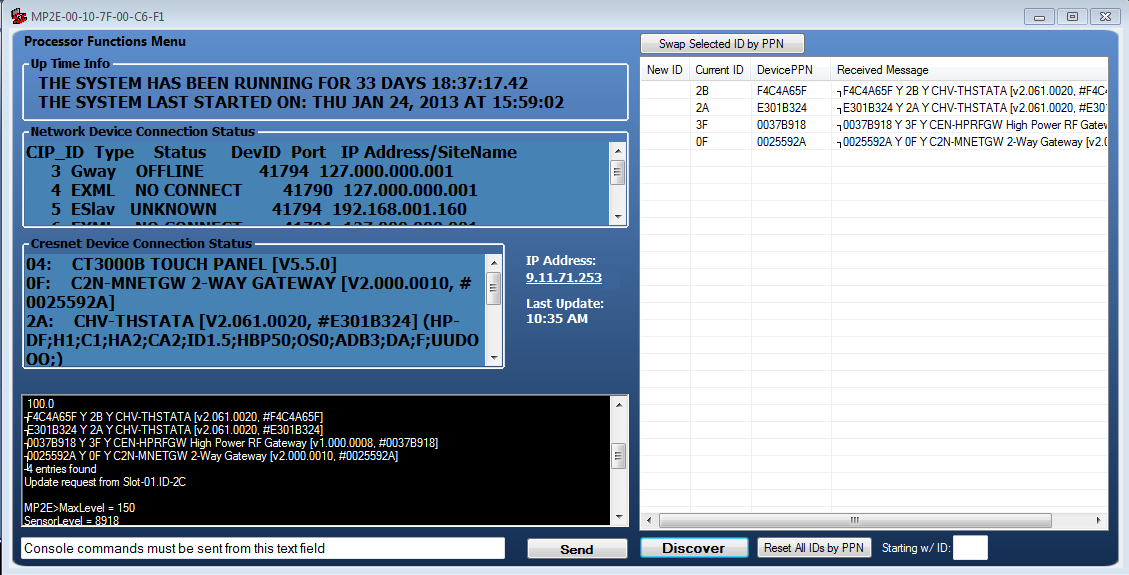Viewport: 1129px width, 575px height.
Task: Click the Starting w/ ID input box
Action: tap(970, 548)
